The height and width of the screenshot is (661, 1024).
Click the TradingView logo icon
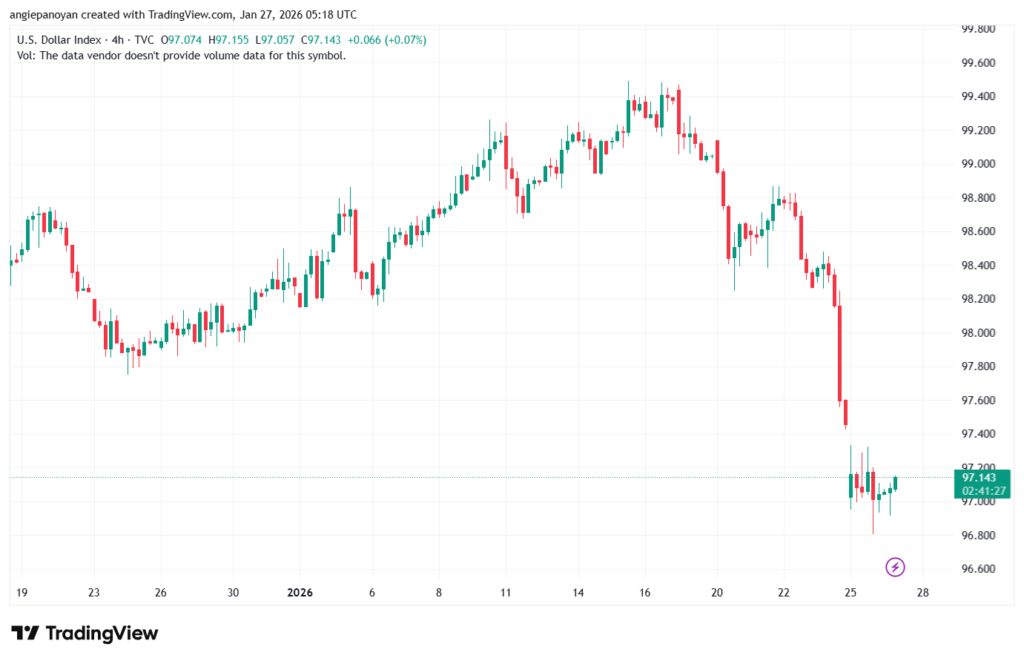(x=24, y=634)
